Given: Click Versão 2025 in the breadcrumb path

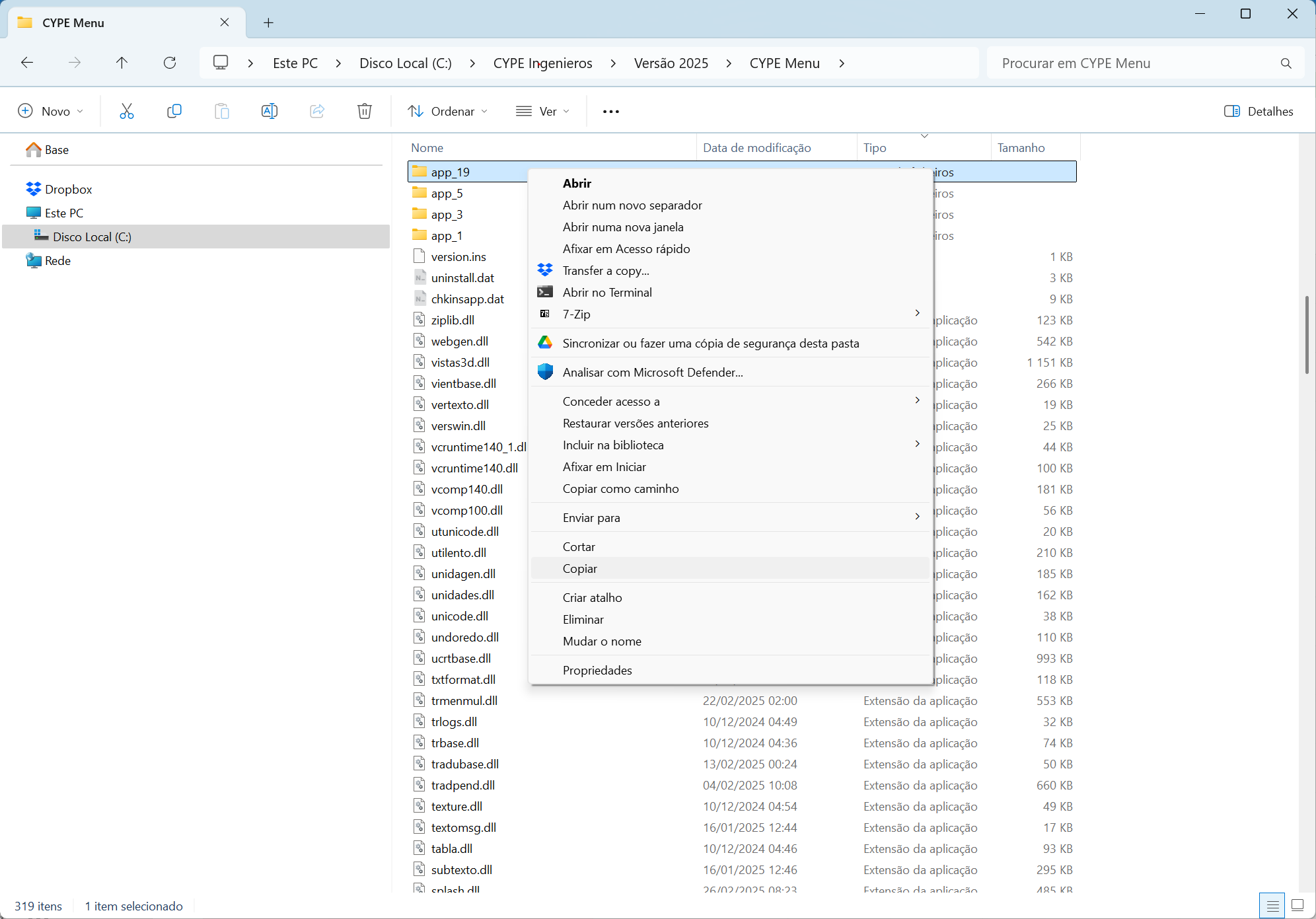Looking at the screenshot, I should click(x=671, y=63).
